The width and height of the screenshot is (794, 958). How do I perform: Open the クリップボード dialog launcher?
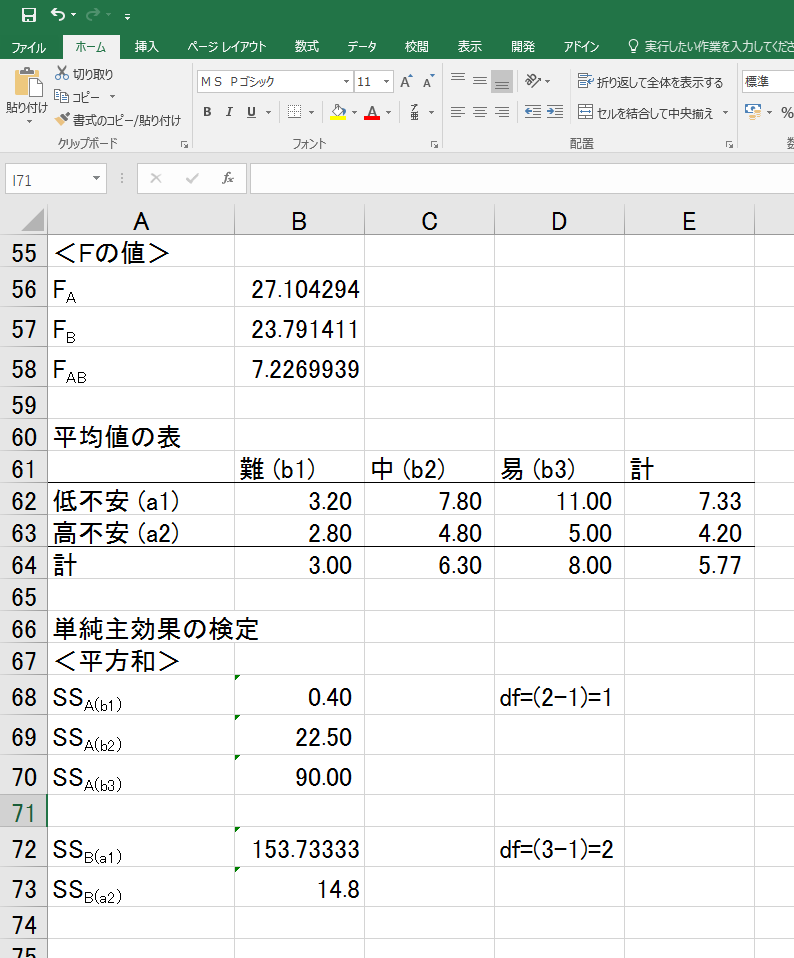pyautogui.click(x=184, y=145)
